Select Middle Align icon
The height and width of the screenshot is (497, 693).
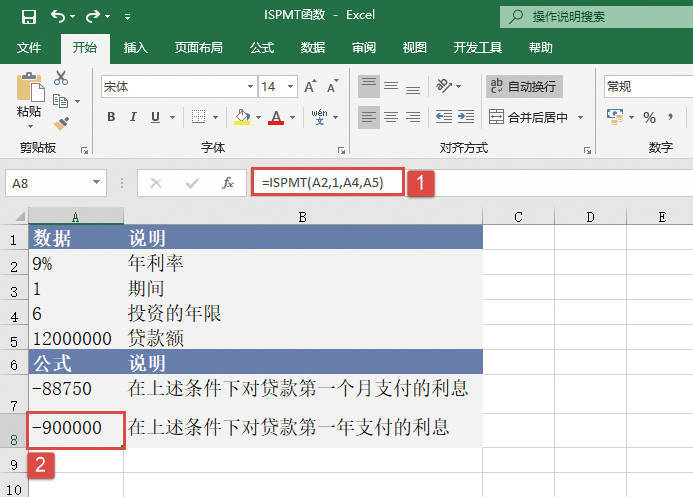(391, 87)
